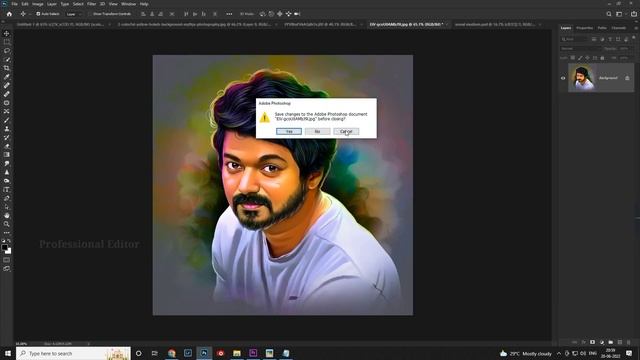Click the foreground color swatch

click(4, 247)
